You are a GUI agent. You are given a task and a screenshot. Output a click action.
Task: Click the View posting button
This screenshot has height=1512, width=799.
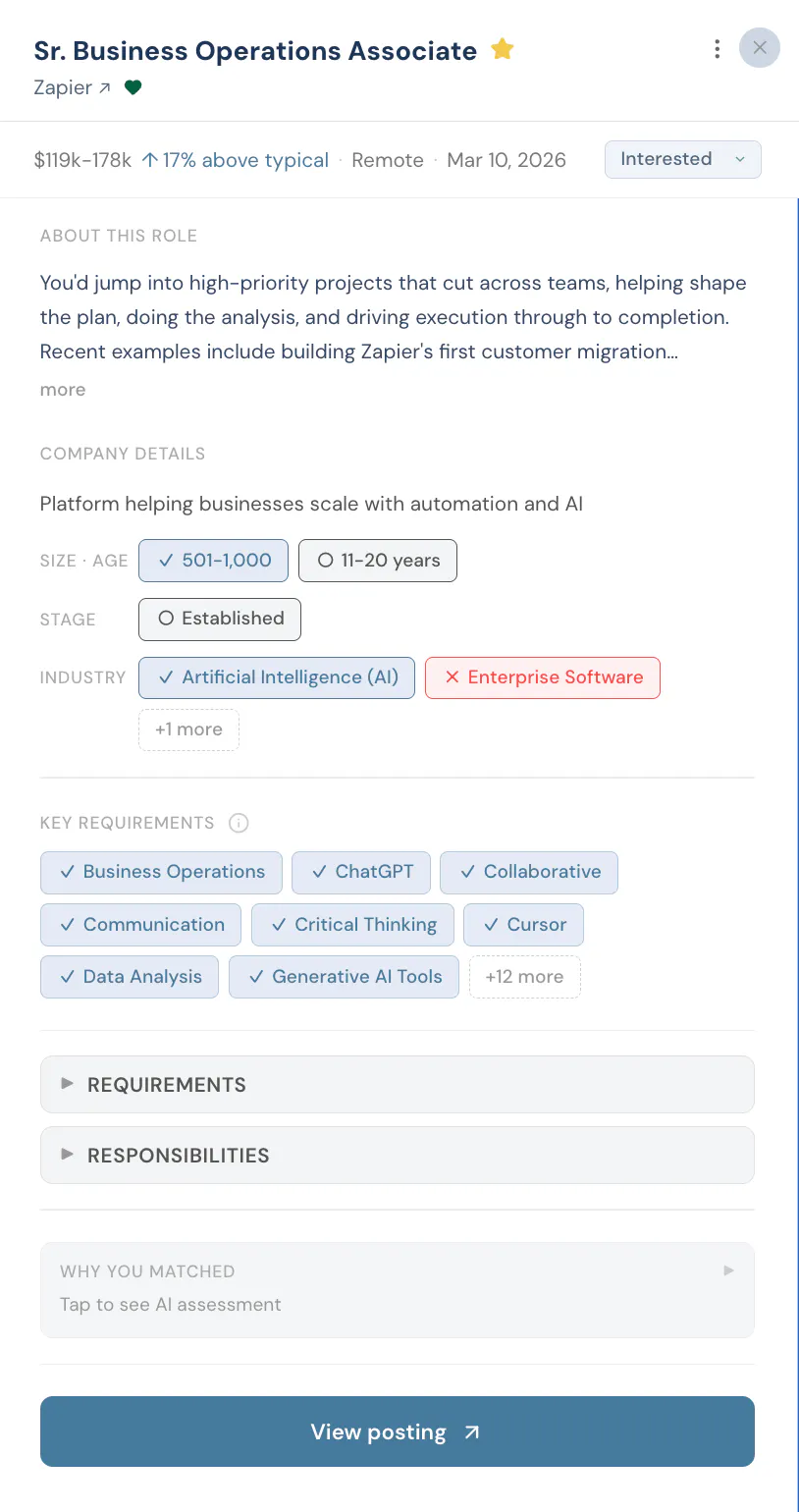[398, 1431]
